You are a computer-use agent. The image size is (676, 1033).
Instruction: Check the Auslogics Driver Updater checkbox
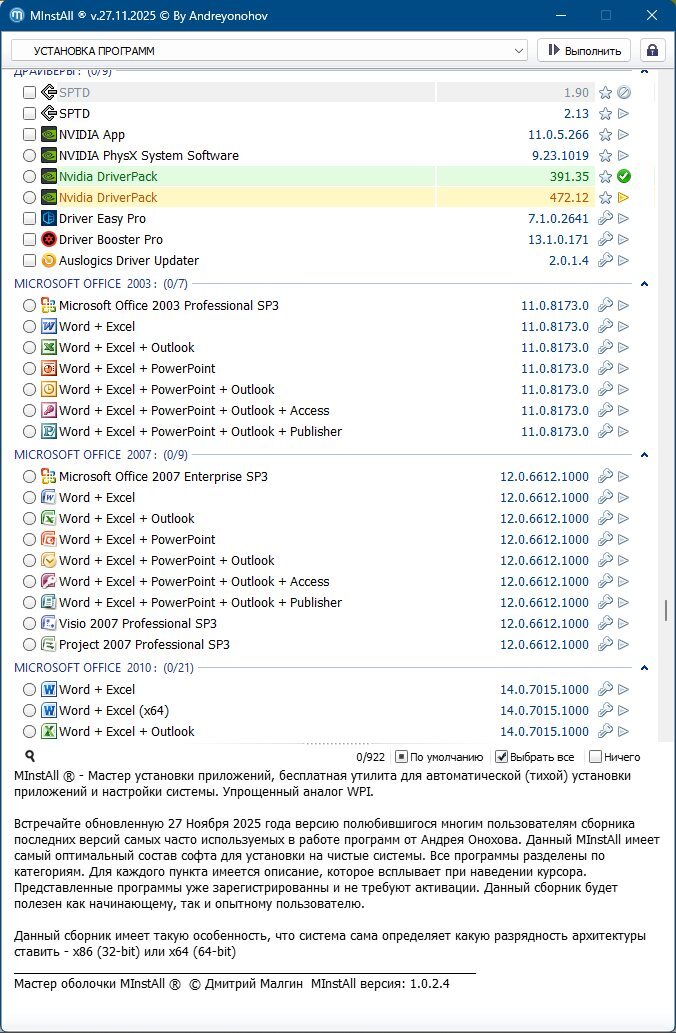pyautogui.click(x=29, y=261)
